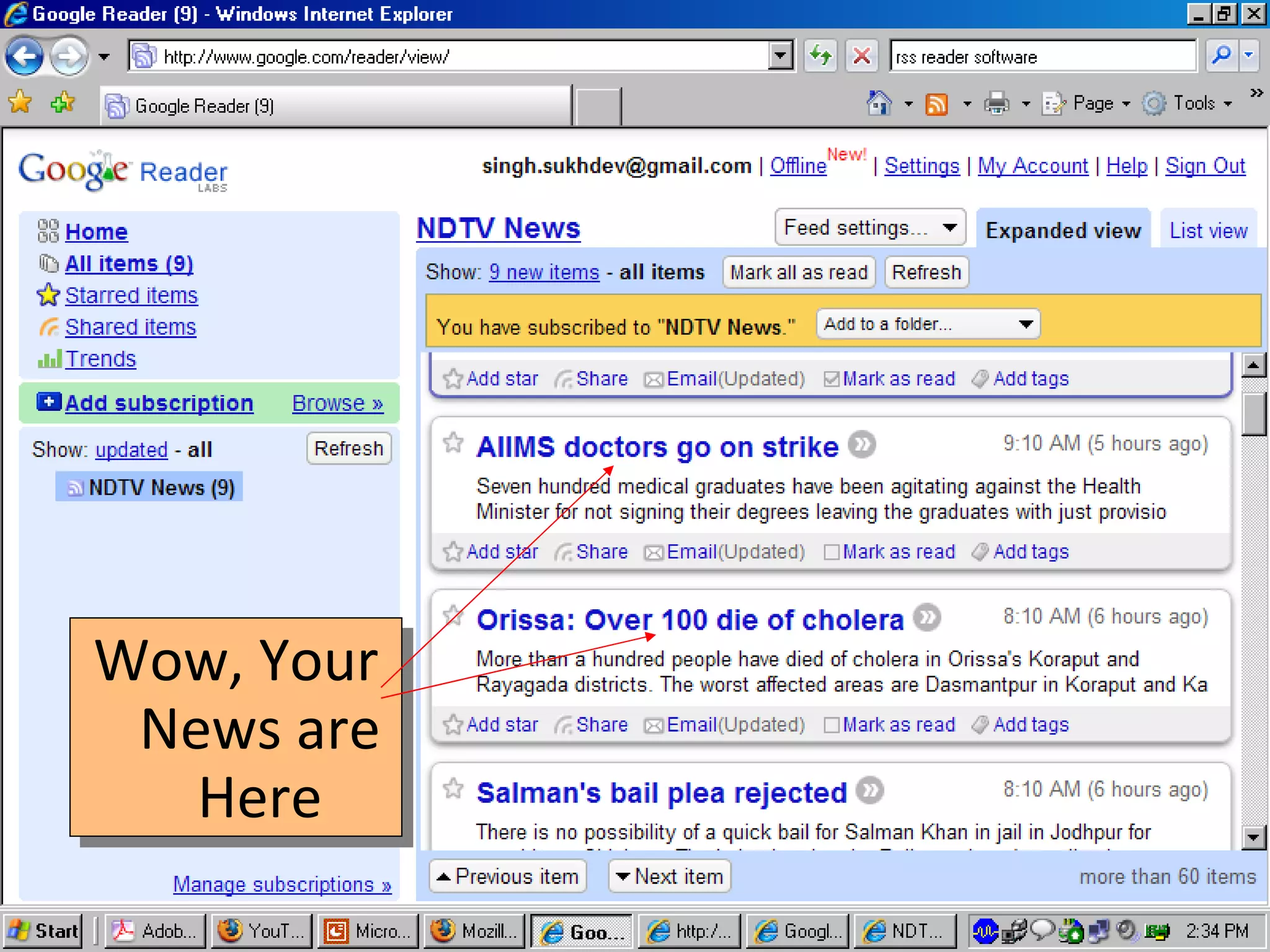Uncheck Mark as read on top partially visible item
1270x952 pixels.
831,379
